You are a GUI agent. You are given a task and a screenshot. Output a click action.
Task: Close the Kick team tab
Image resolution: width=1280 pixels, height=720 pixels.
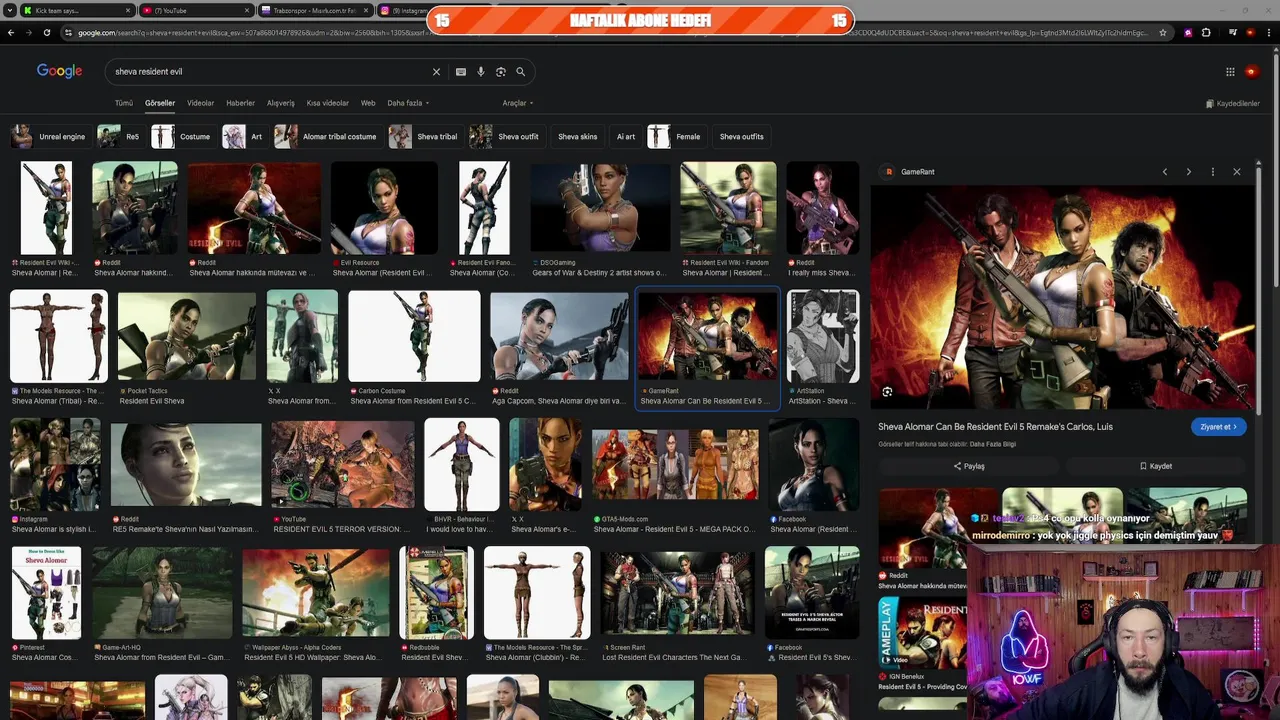[x=128, y=10]
